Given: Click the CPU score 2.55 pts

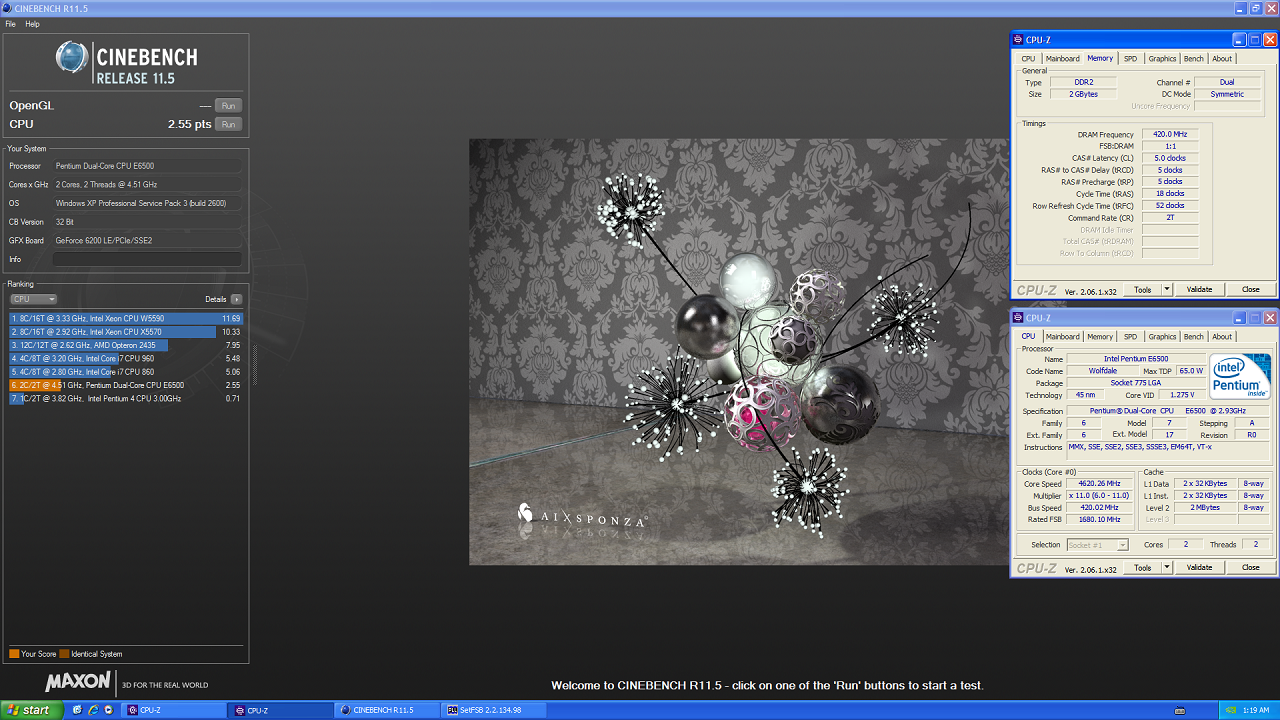Looking at the screenshot, I should (189, 124).
